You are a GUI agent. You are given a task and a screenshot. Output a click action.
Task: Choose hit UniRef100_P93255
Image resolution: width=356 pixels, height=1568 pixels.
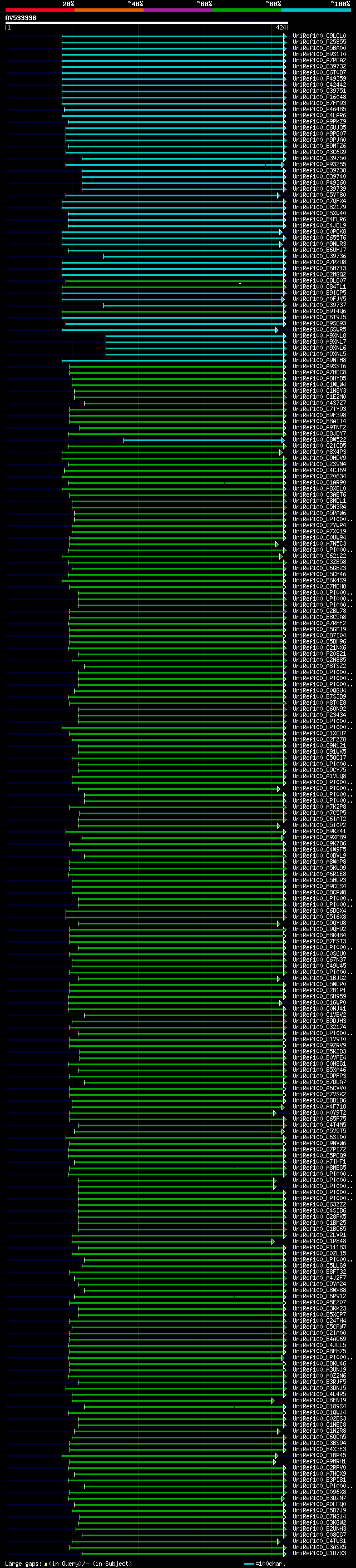[319, 164]
